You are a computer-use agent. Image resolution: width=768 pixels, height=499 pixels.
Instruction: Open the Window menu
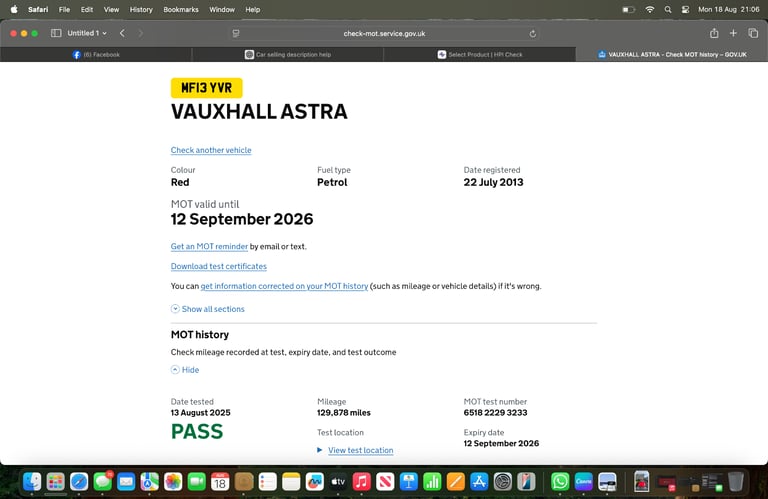(x=222, y=9)
